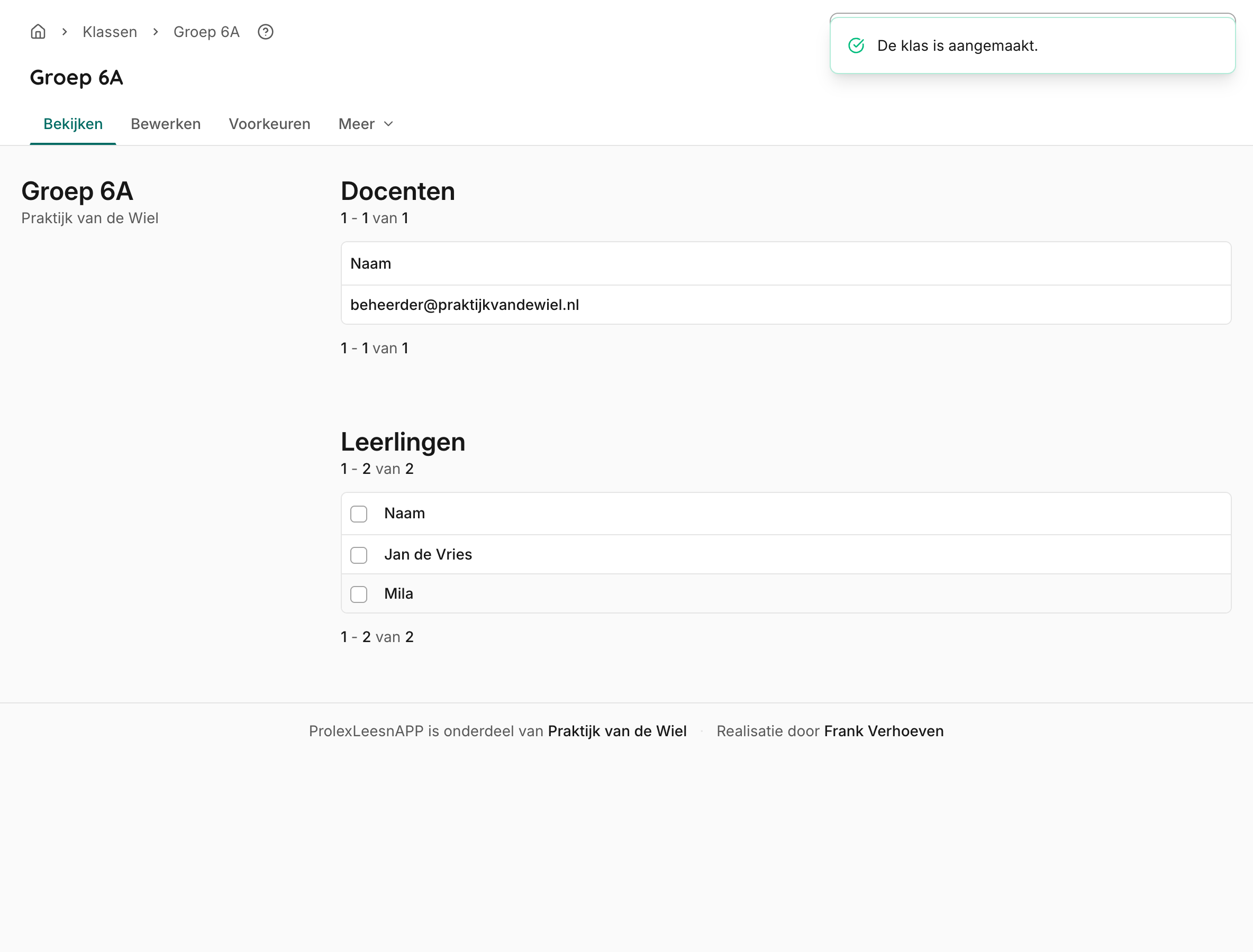Open the Klassen breadcrumb link

tap(110, 32)
